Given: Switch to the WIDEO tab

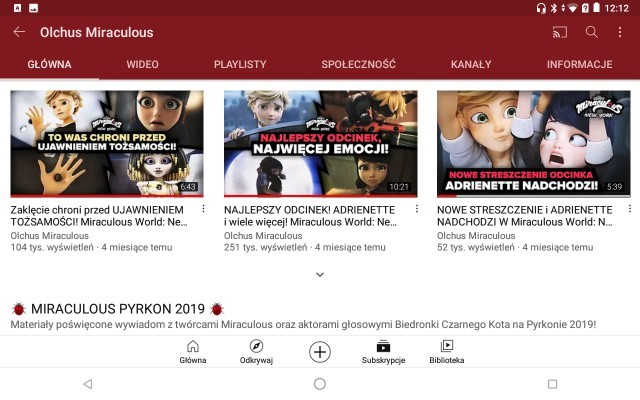Looking at the screenshot, I should point(142,64).
